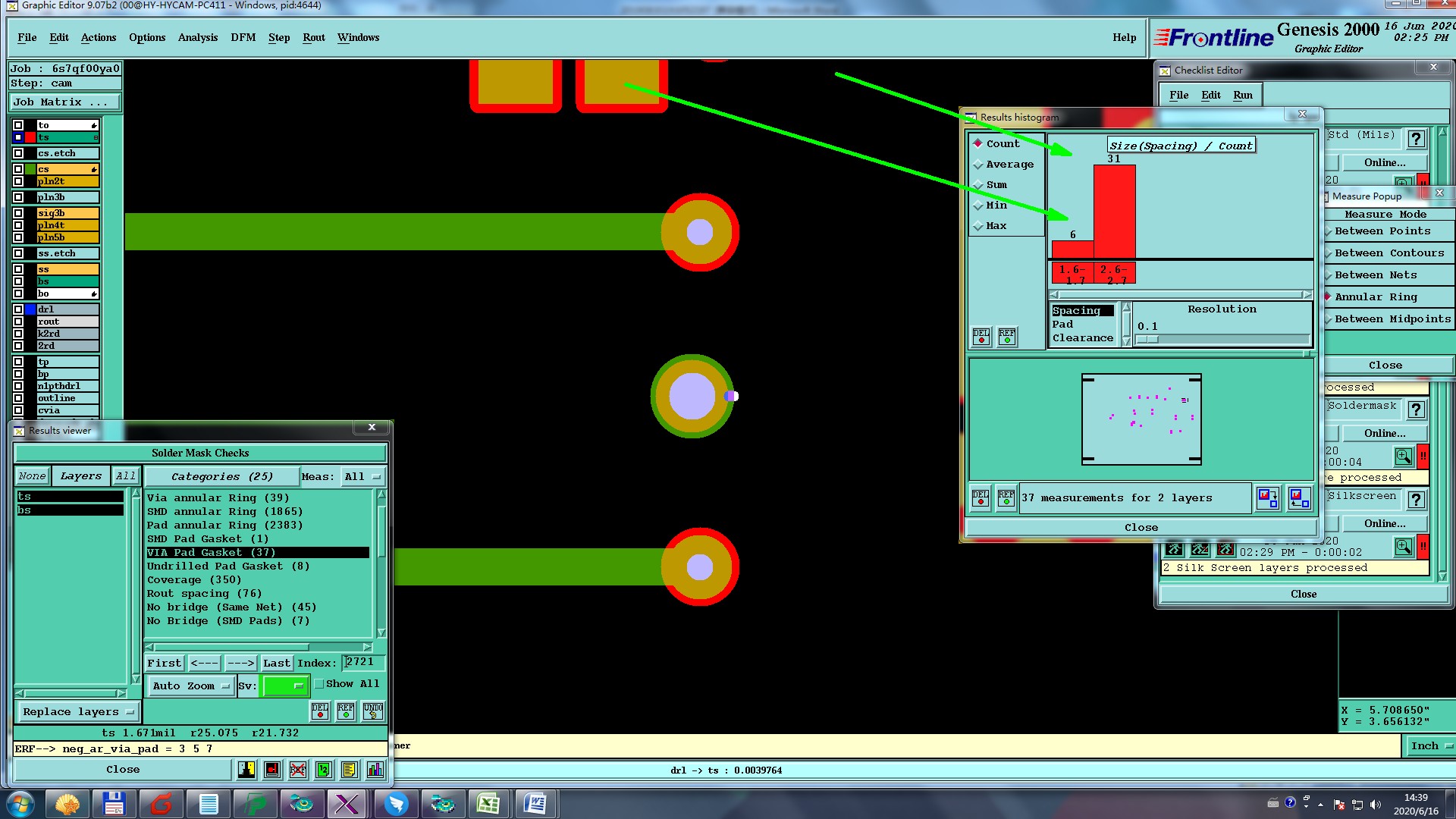Click the histogram icon in Results viewer
Viewport: 1456px width, 819px height.
pos(375,770)
